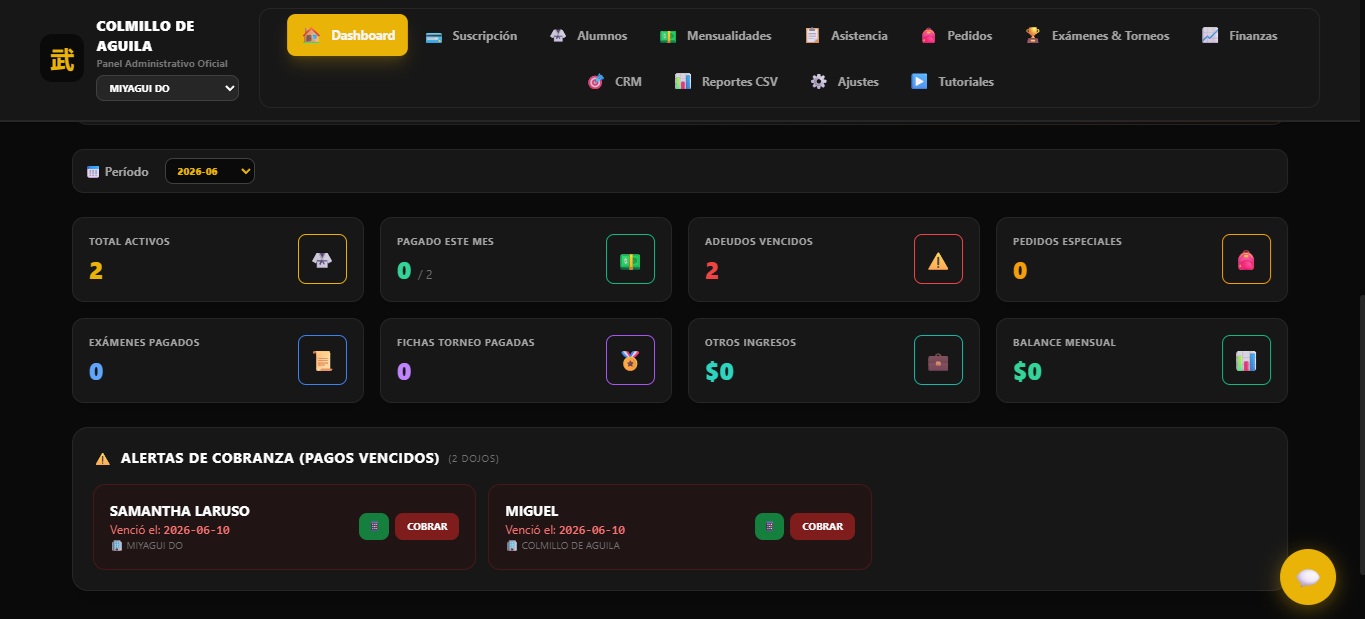1365x619 pixels.
Task: Click the green receipt icon for Samantha Laruso
Action: [374, 526]
